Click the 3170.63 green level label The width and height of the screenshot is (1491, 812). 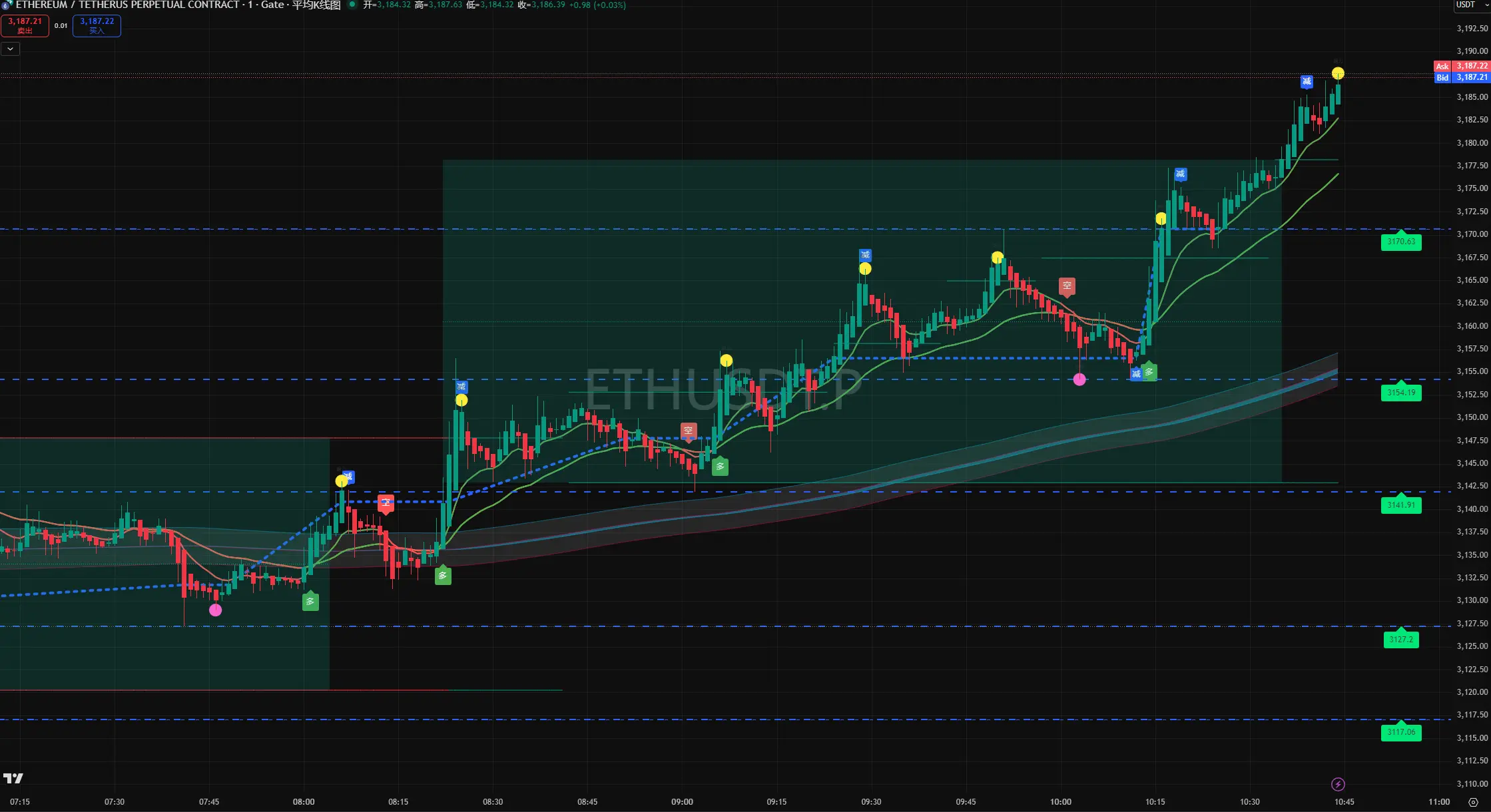pyautogui.click(x=1400, y=242)
